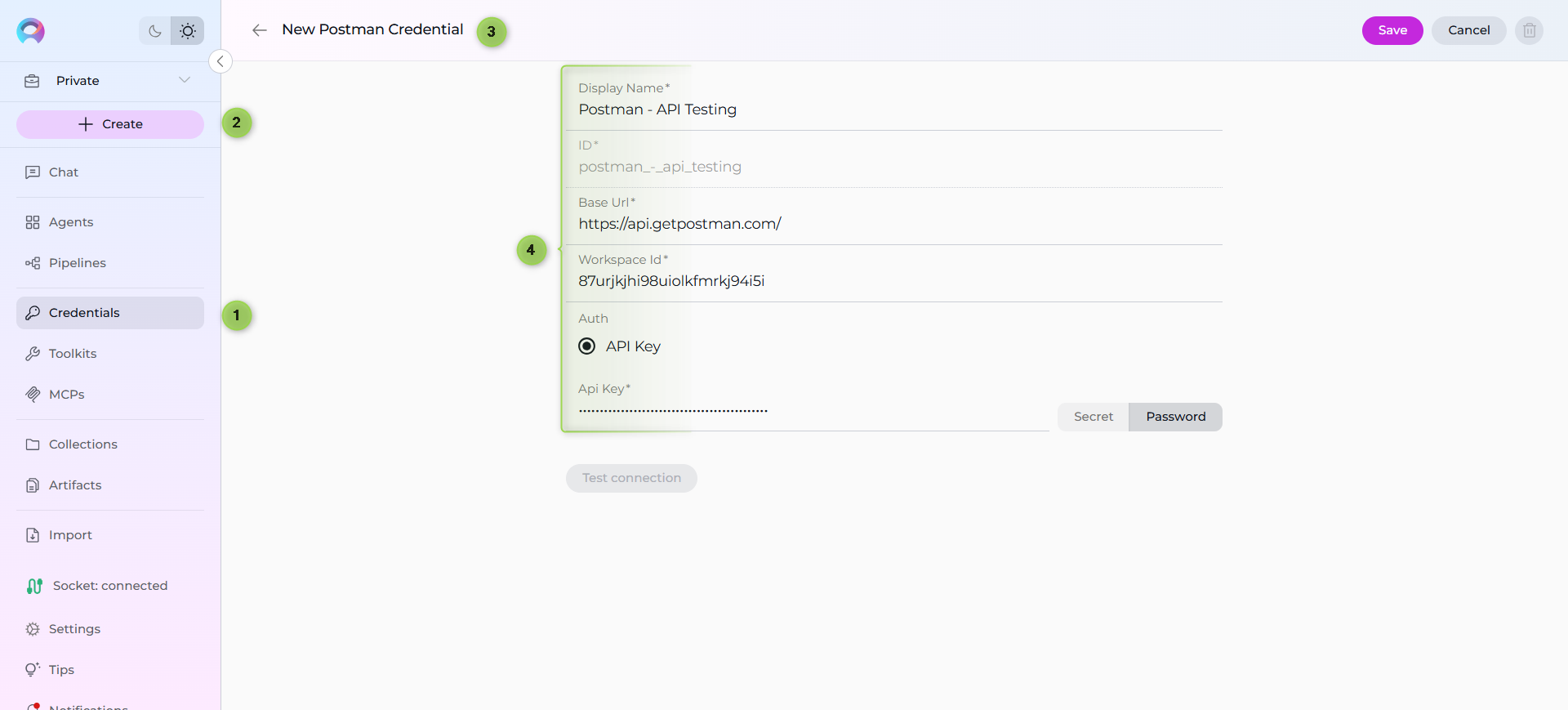Switch to light mode sun icon
This screenshot has height=710, width=1568.
[x=188, y=31]
